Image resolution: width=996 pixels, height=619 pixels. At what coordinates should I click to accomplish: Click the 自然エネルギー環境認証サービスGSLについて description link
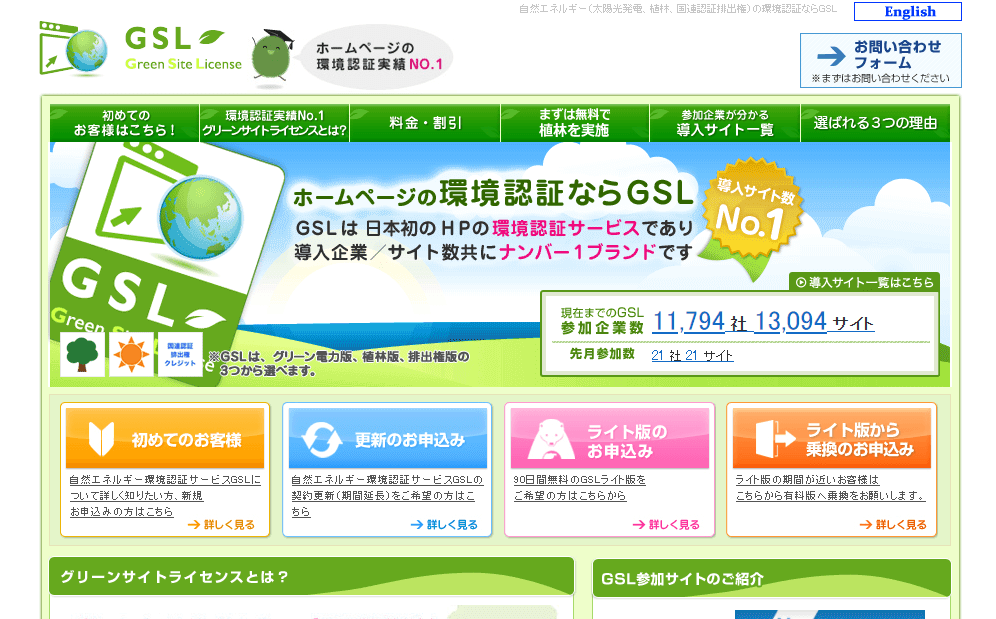tap(165, 495)
